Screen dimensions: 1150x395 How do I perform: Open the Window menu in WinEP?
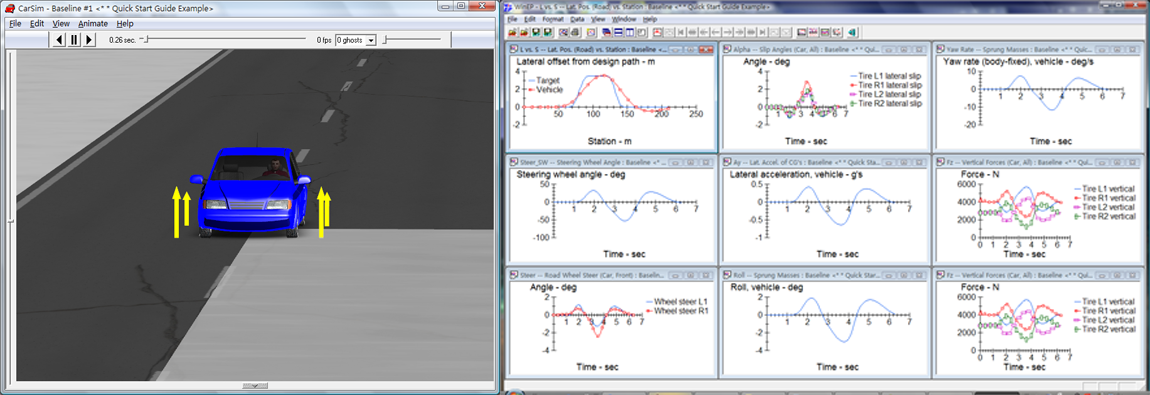click(624, 18)
